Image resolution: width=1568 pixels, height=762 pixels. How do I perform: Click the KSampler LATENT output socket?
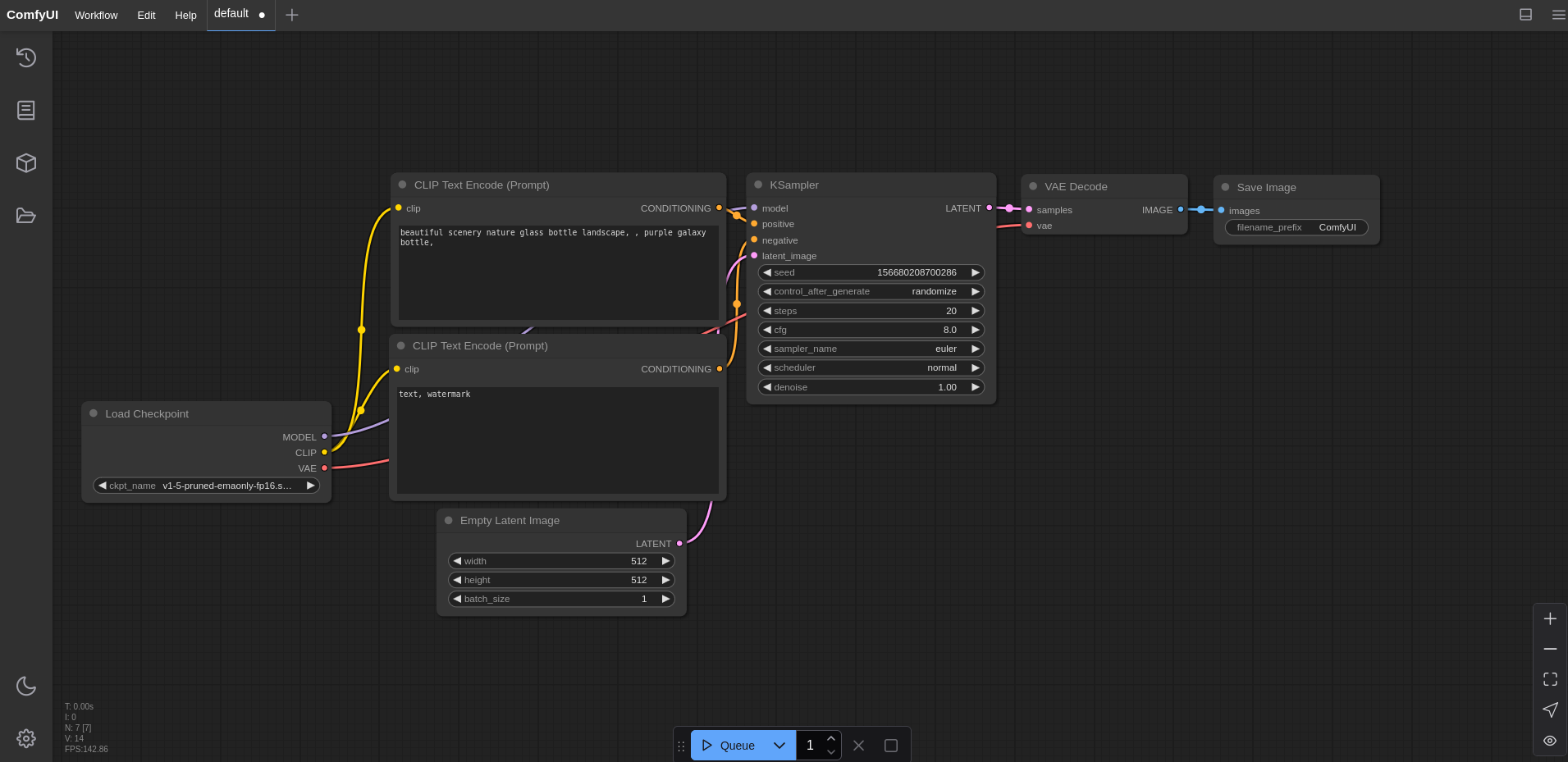(x=989, y=208)
